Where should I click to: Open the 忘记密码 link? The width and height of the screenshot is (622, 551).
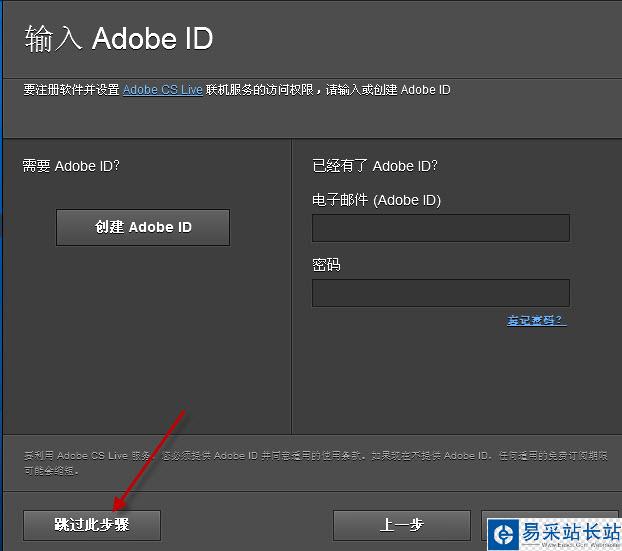536,321
